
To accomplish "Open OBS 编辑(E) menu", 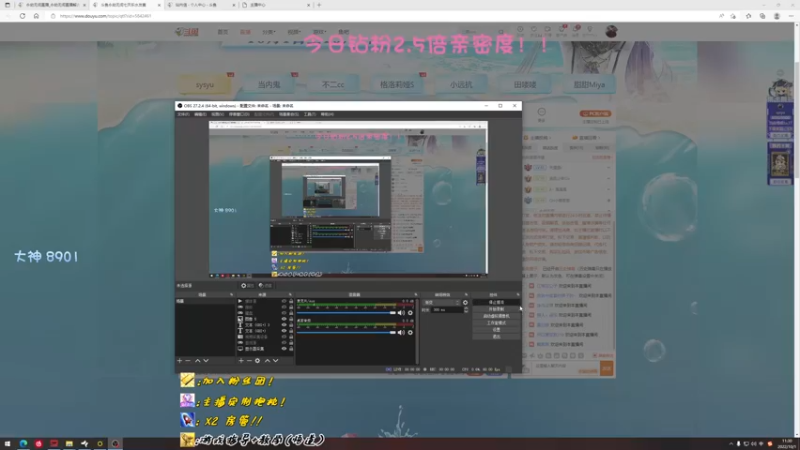I will tap(200, 114).
